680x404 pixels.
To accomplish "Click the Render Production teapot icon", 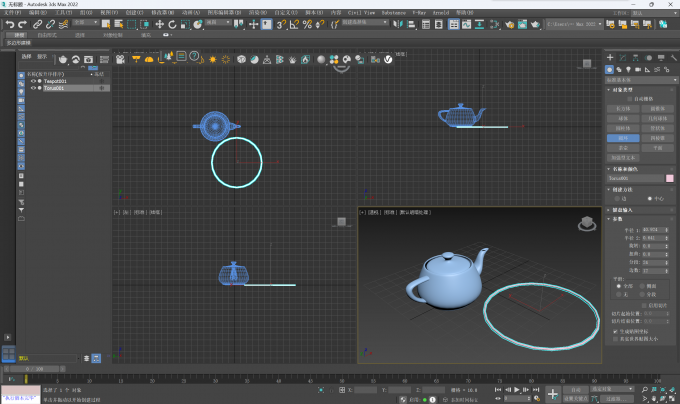I will pyautogui.click(x=535, y=24).
